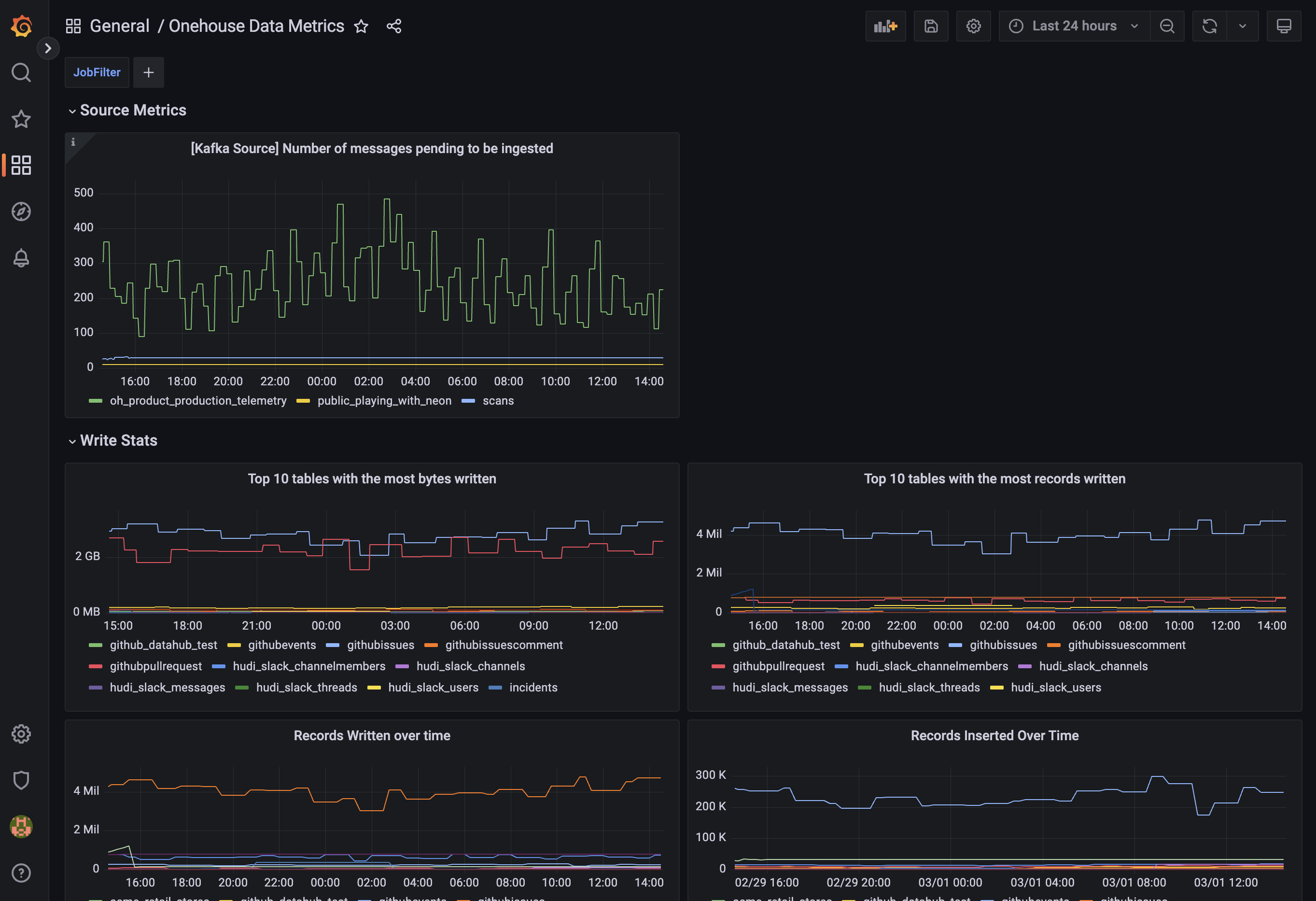Image resolution: width=1316 pixels, height=901 pixels.
Task: Open Server Admin shield icon
Action: (x=21, y=780)
